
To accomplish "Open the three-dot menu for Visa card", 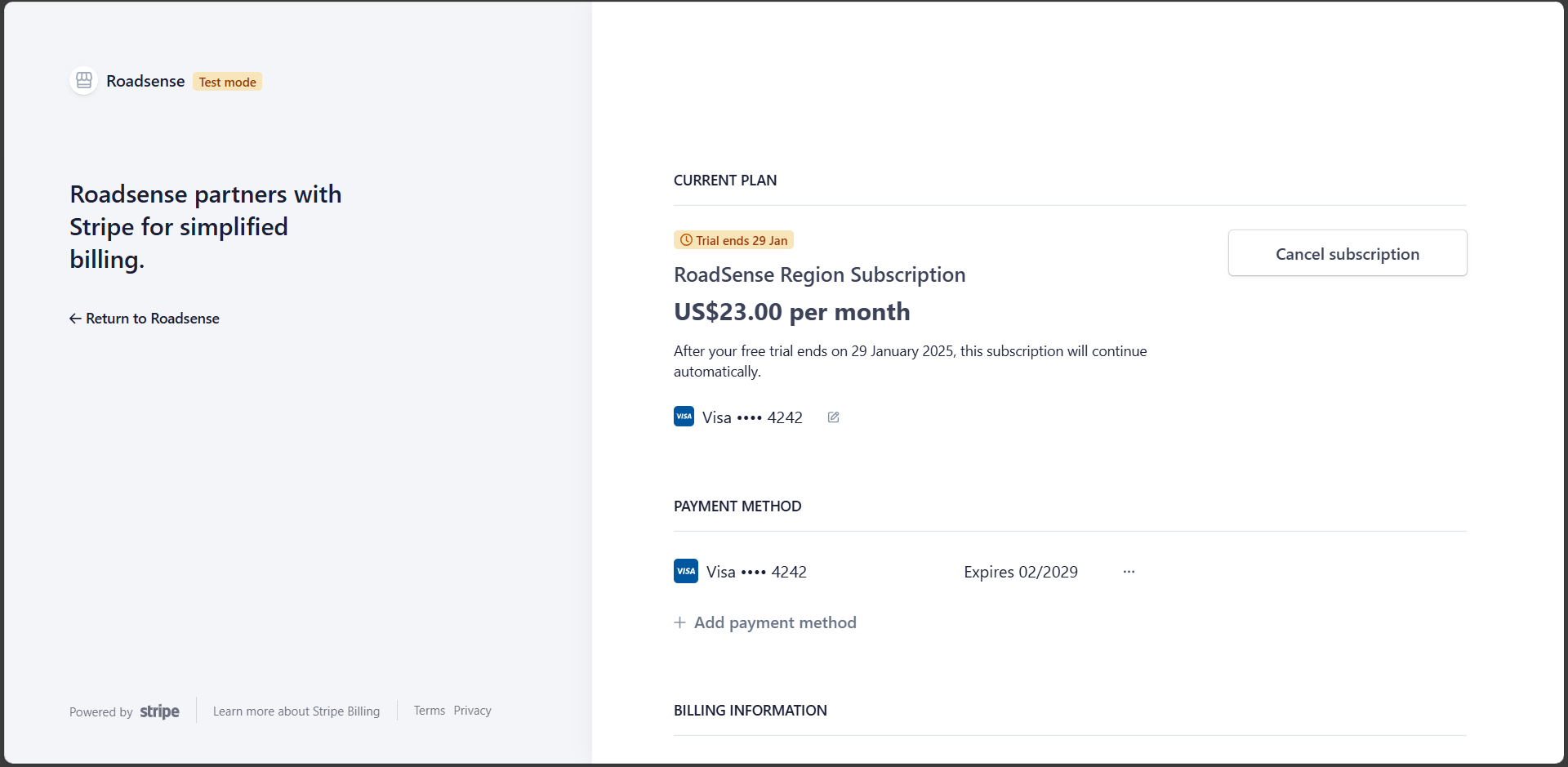I will pyautogui.click(x=1129, y=572).
